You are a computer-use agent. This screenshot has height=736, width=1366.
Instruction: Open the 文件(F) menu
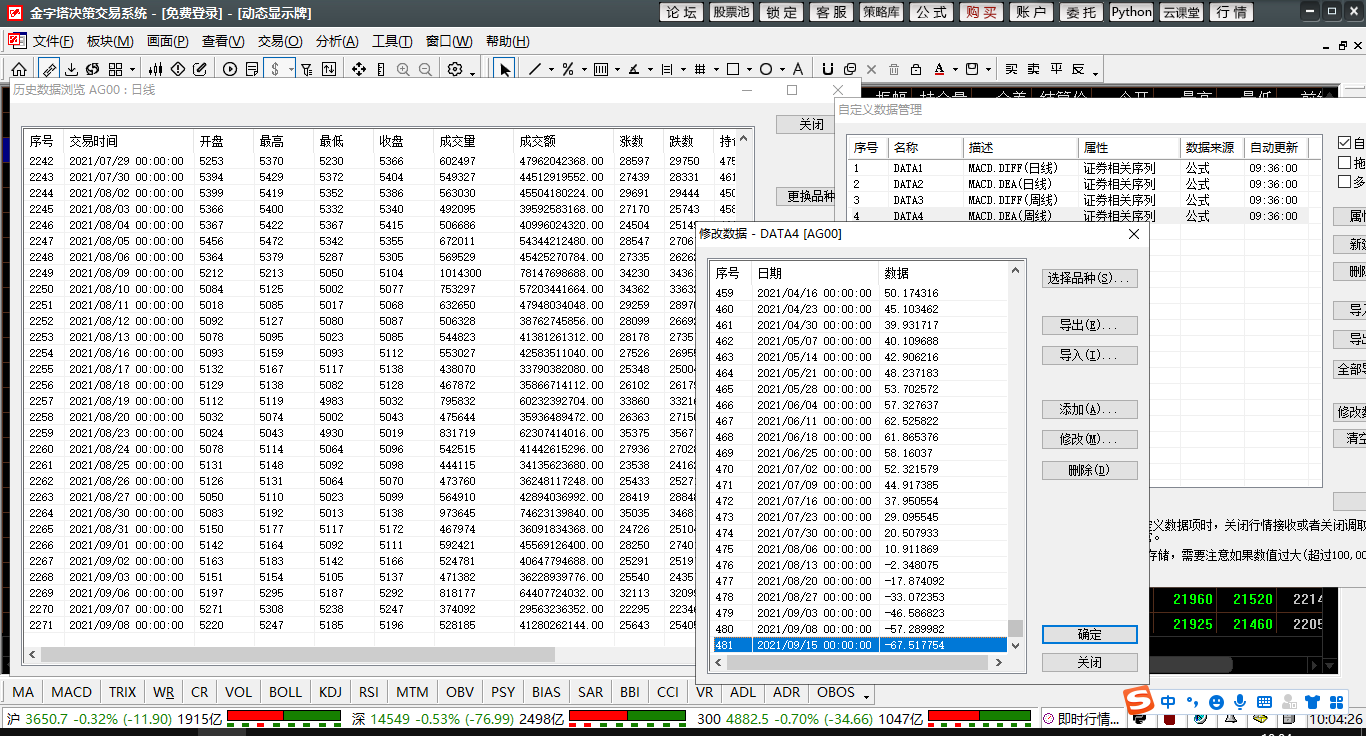click(x=53, y=41)
